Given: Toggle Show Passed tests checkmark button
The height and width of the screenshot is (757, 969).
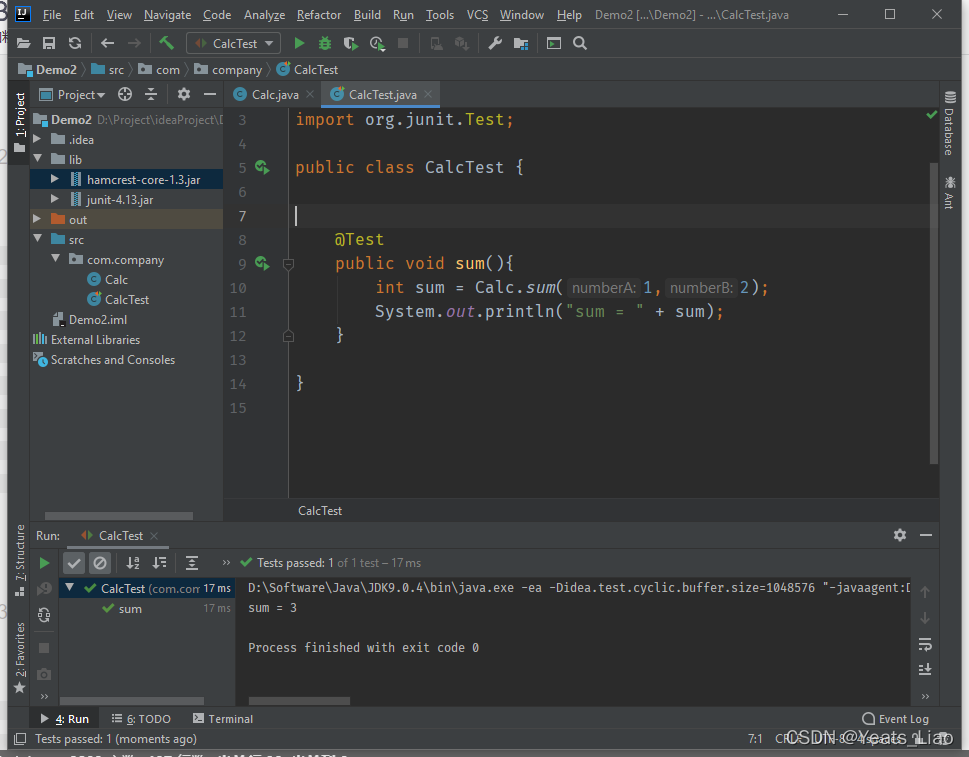Looking at the screenshot, I should [x=74, y=563].
